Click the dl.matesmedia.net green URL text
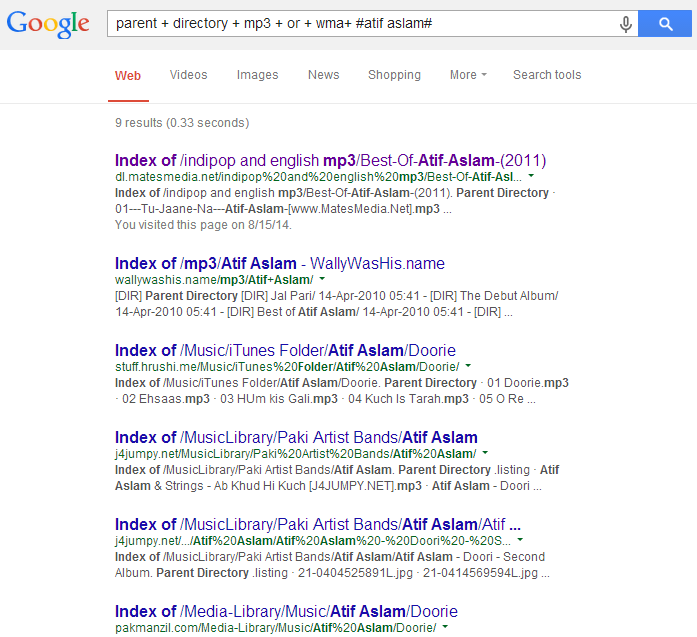The image size is (697, 637). click(318, 177)
